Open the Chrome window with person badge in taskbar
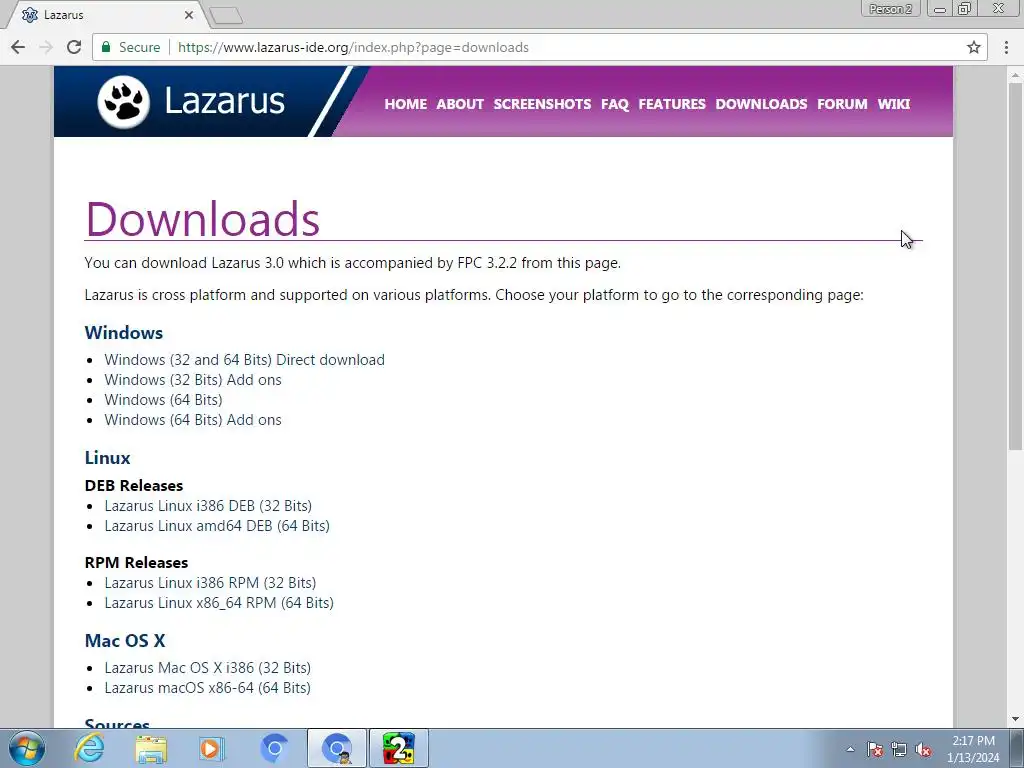The height and width of the screenshot is (768, 1024). tap(337, 748)
